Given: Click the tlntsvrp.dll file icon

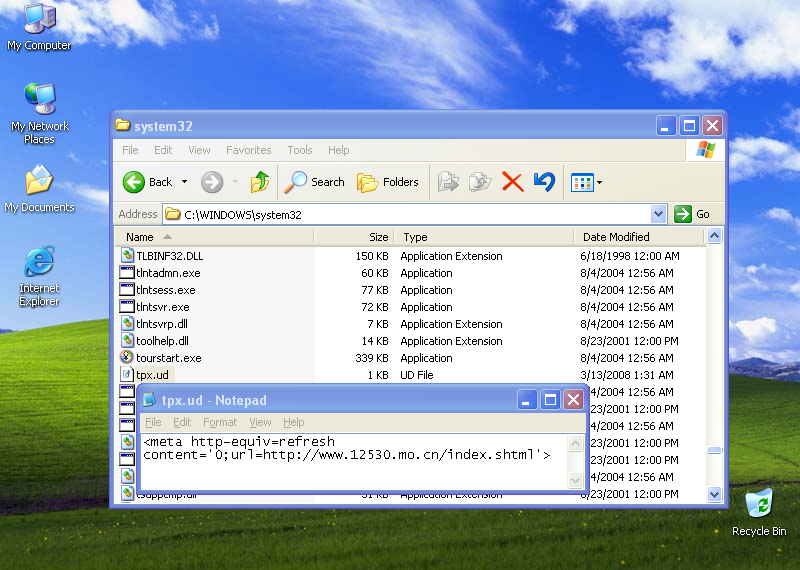Looking at the screenshot, I should [127, 324].
